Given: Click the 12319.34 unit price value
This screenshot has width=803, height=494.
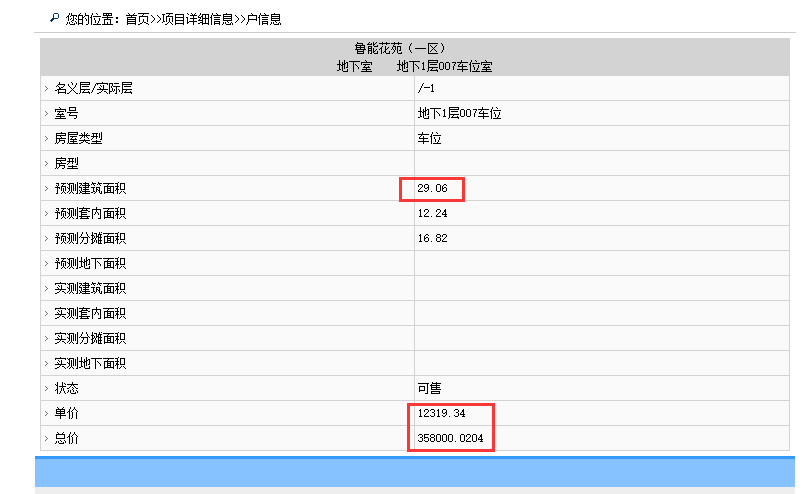Looking at the screenshot, I should pos(441,413).
